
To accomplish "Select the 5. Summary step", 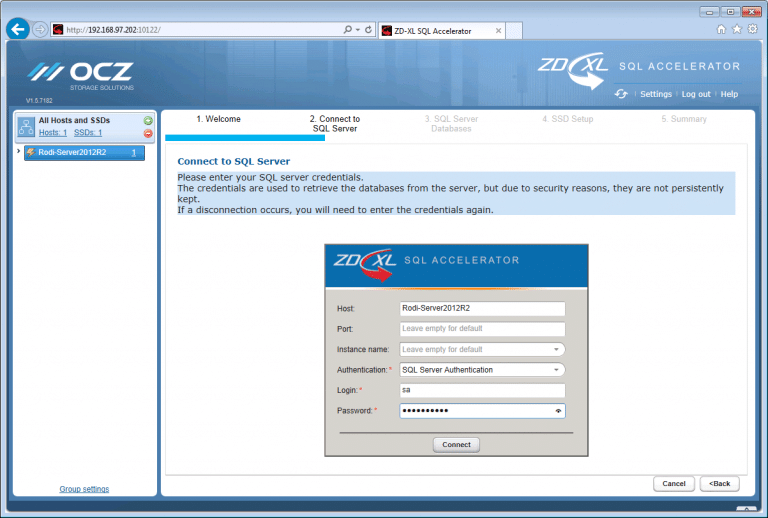I will click(684, 119).
